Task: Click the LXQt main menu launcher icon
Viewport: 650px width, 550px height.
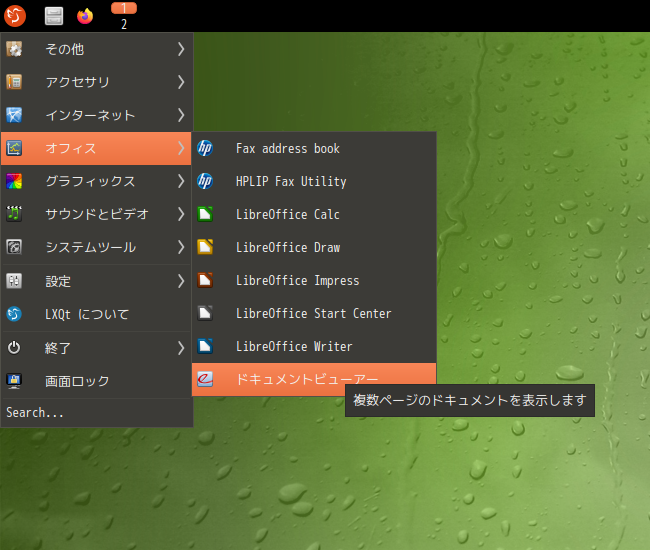Action: pos(15,16)
